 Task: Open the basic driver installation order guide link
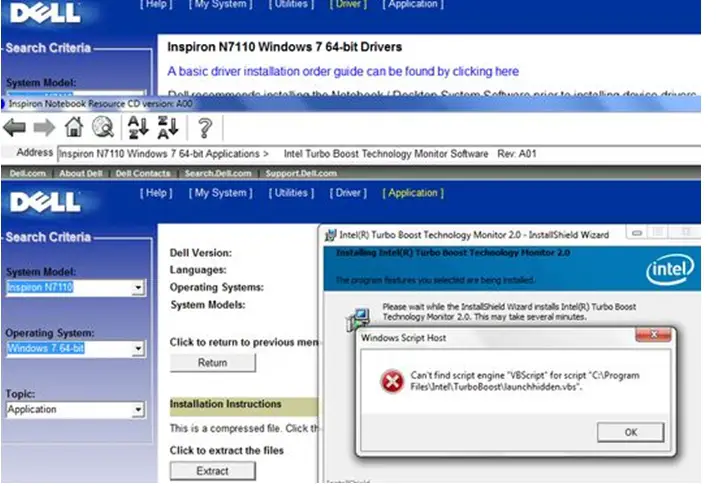[343, 72]
